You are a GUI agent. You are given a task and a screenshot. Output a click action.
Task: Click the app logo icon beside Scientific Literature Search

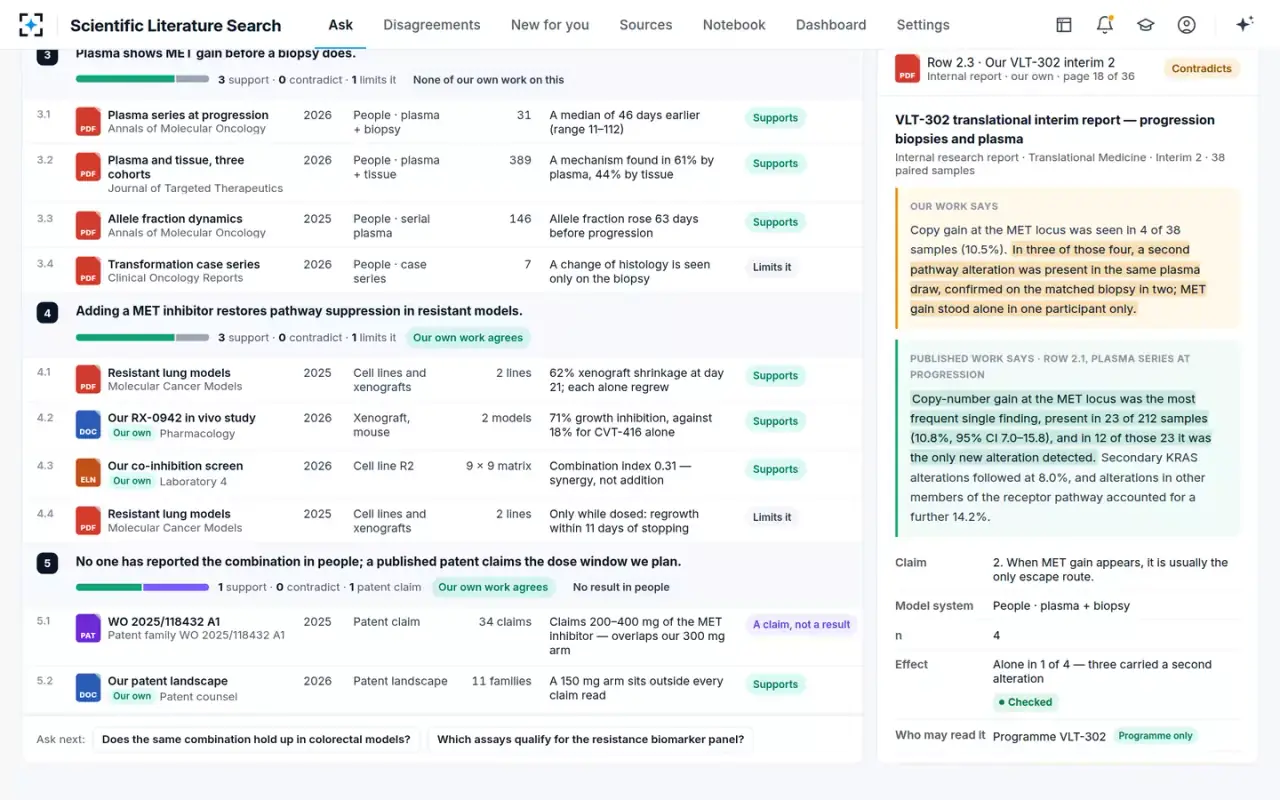point(31,25)
